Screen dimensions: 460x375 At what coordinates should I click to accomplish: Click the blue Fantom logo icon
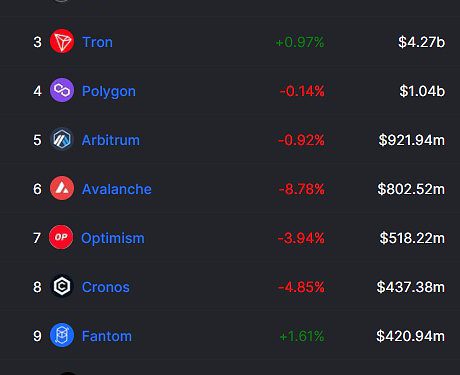pos(62,335)
